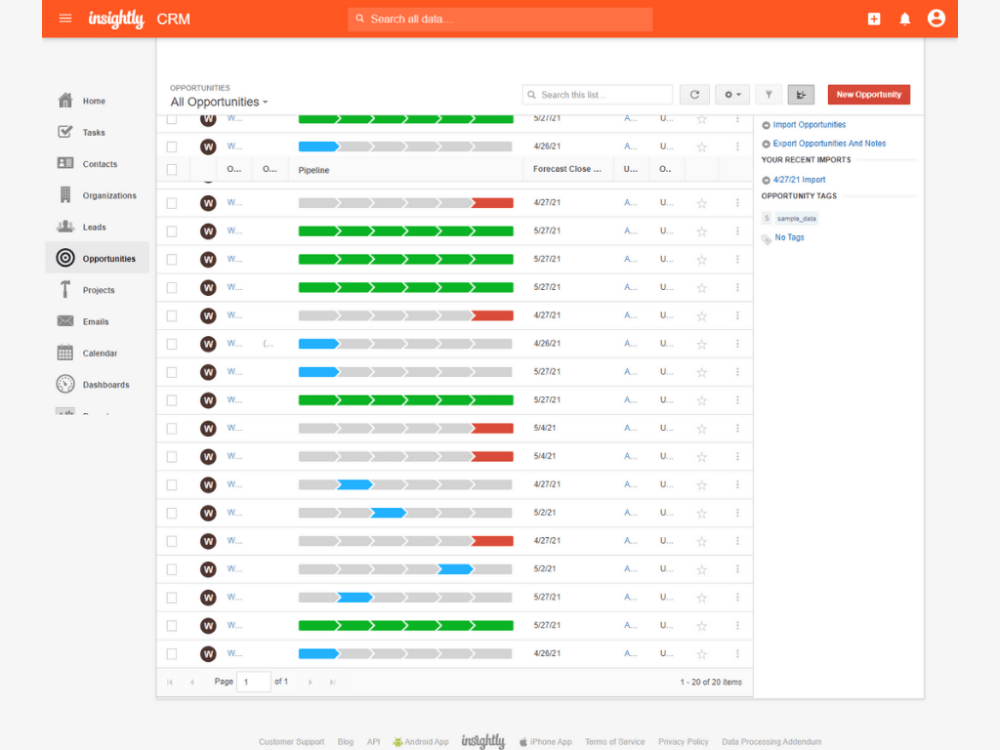Filter by the sample_data tag
Viewport: 1000px width, 750px height.
pos(797,218)
